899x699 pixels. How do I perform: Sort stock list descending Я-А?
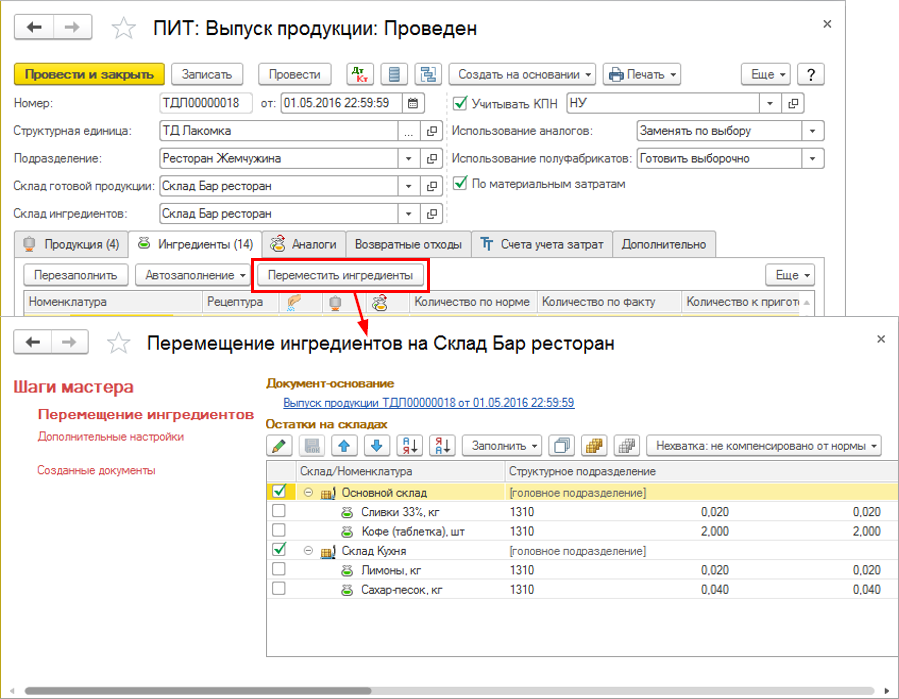[443, 445]
